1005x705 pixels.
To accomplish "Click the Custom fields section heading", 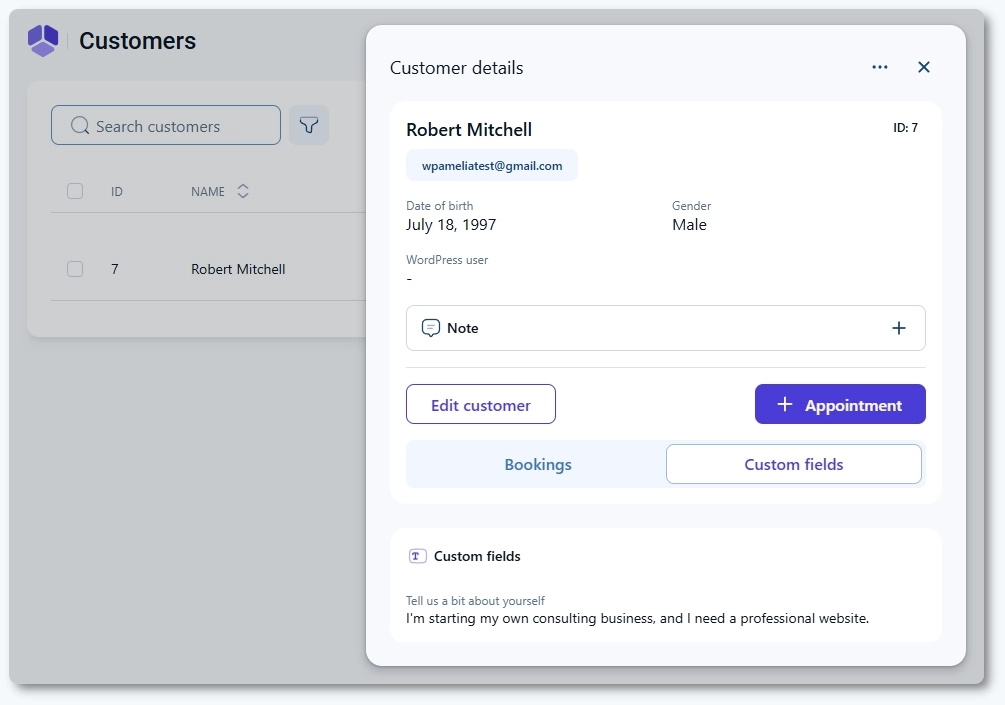I will click(477, 556).
